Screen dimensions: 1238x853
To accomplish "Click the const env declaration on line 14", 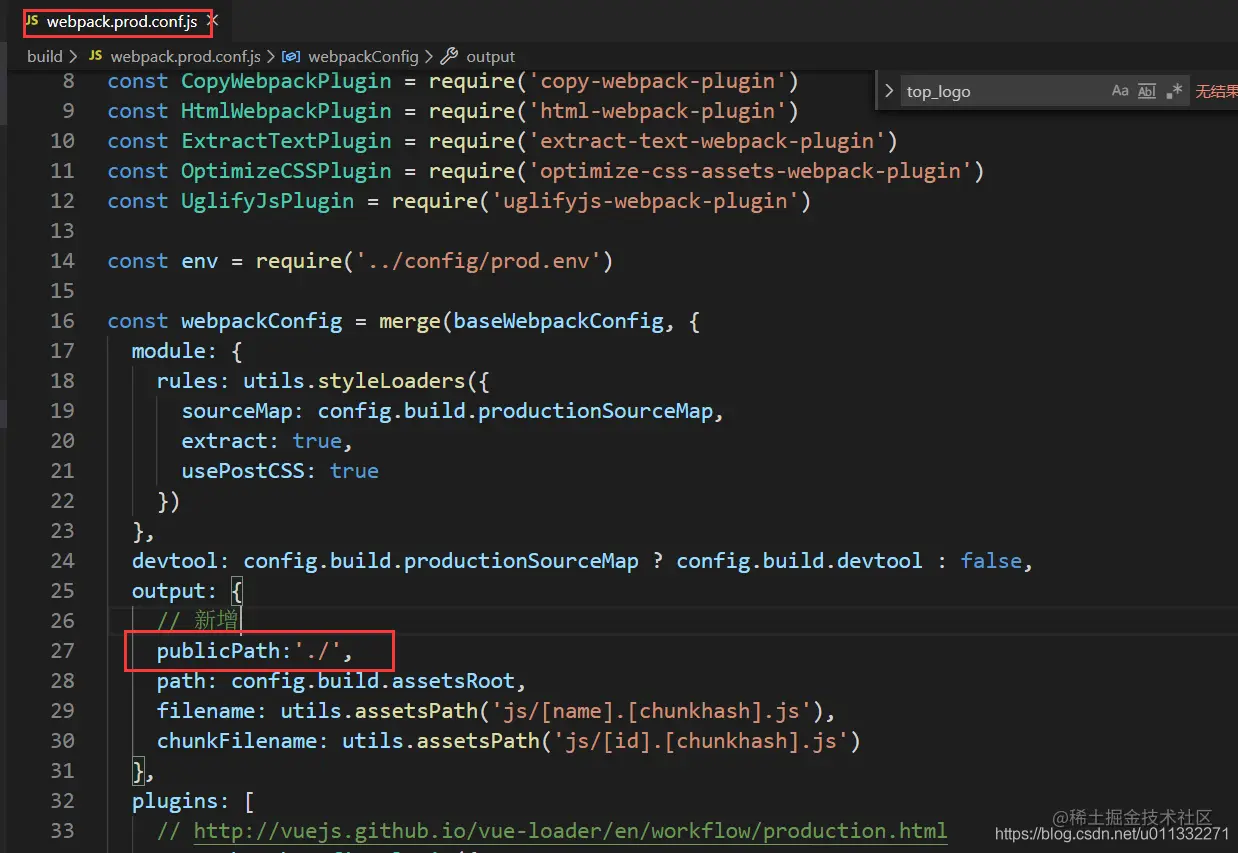I will point(360,261).
